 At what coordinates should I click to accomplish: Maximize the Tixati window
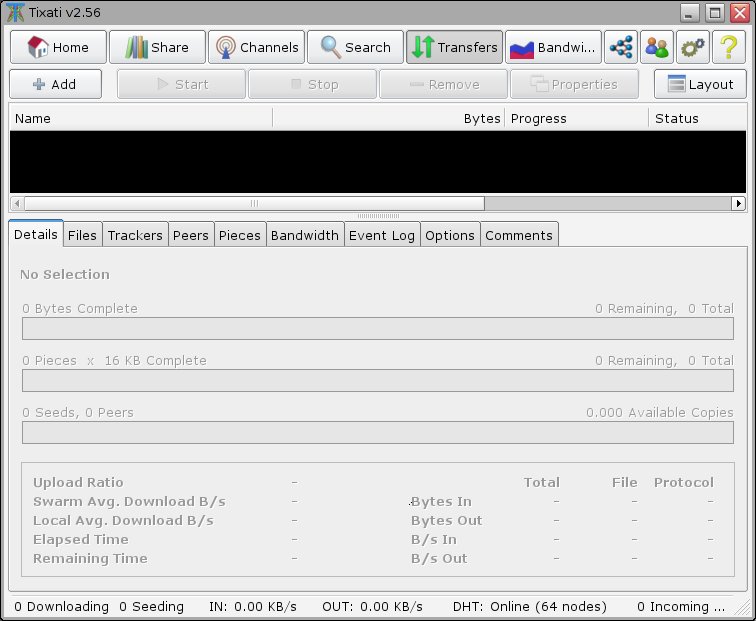[715, 13]
